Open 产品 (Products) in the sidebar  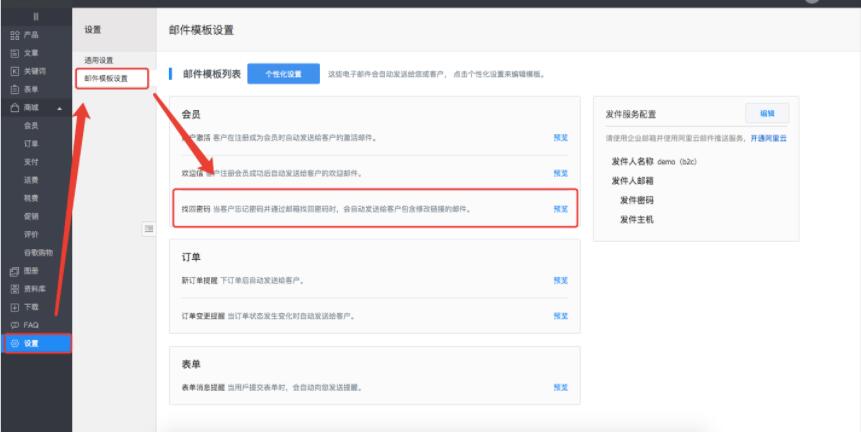pos(30,35)
